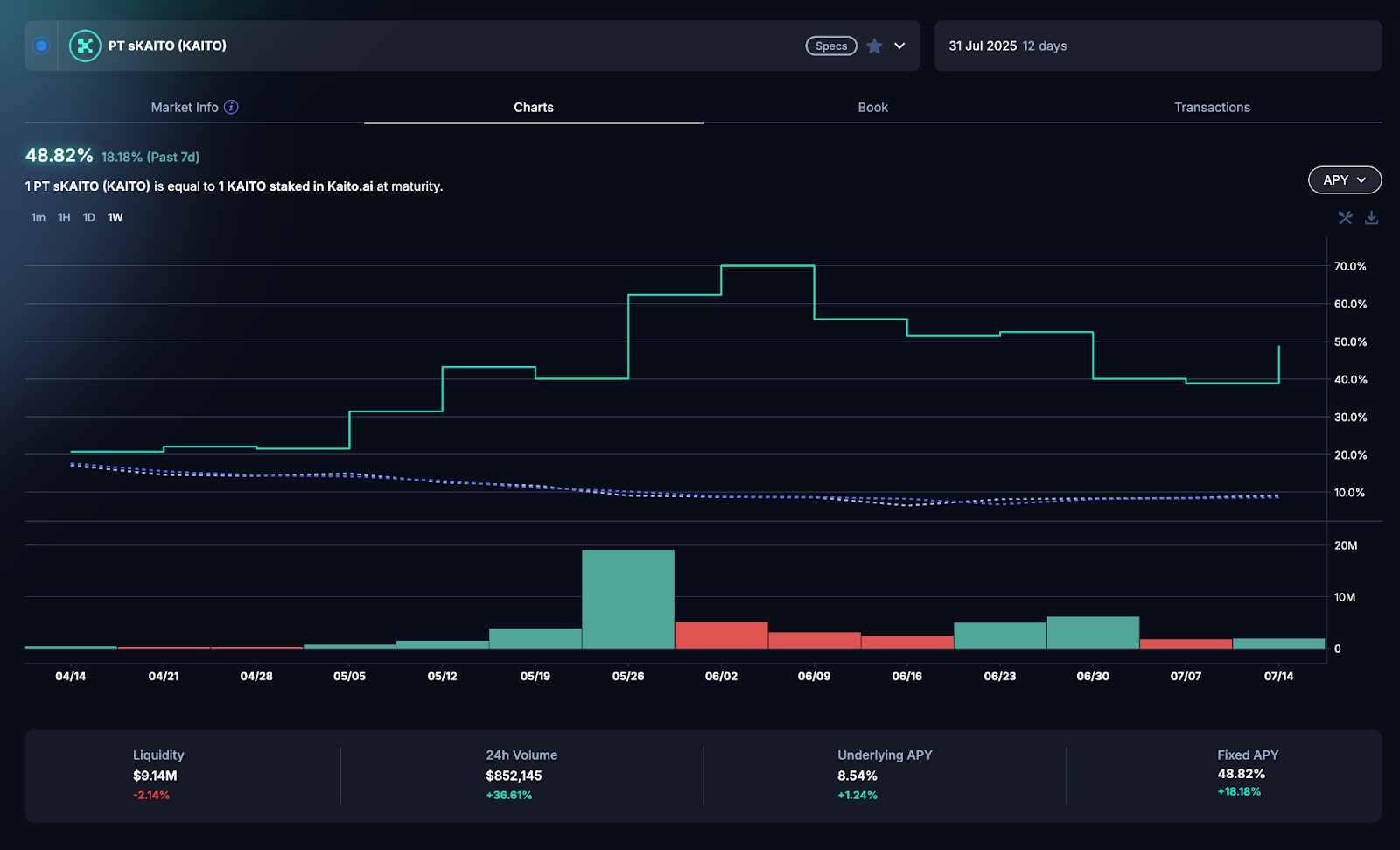This screenshot has width=1400, height=850.
Task: Download the chart with the download icon
Action: coord(1369,217)
